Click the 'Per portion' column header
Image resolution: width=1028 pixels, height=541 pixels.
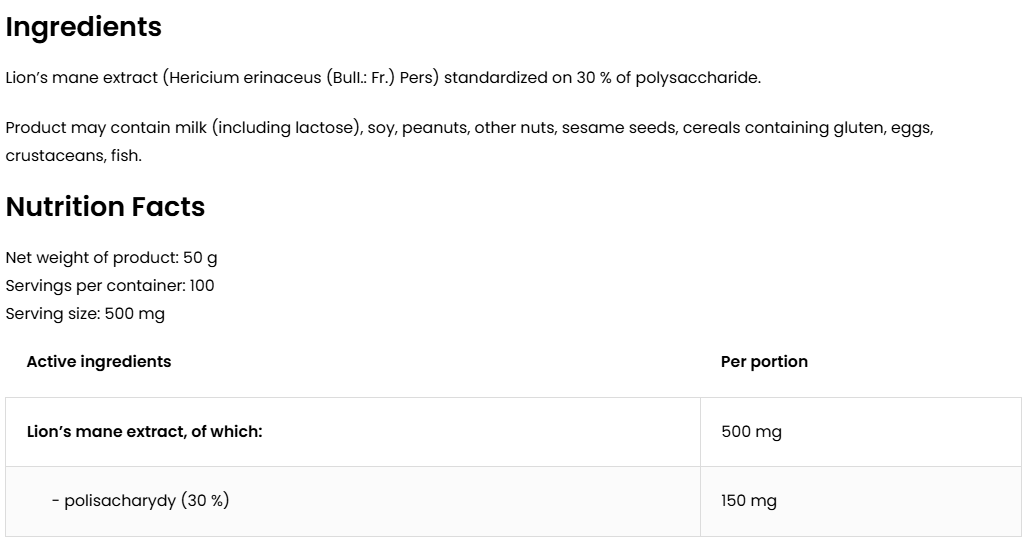pyautogui.click(x=764, y=362)
